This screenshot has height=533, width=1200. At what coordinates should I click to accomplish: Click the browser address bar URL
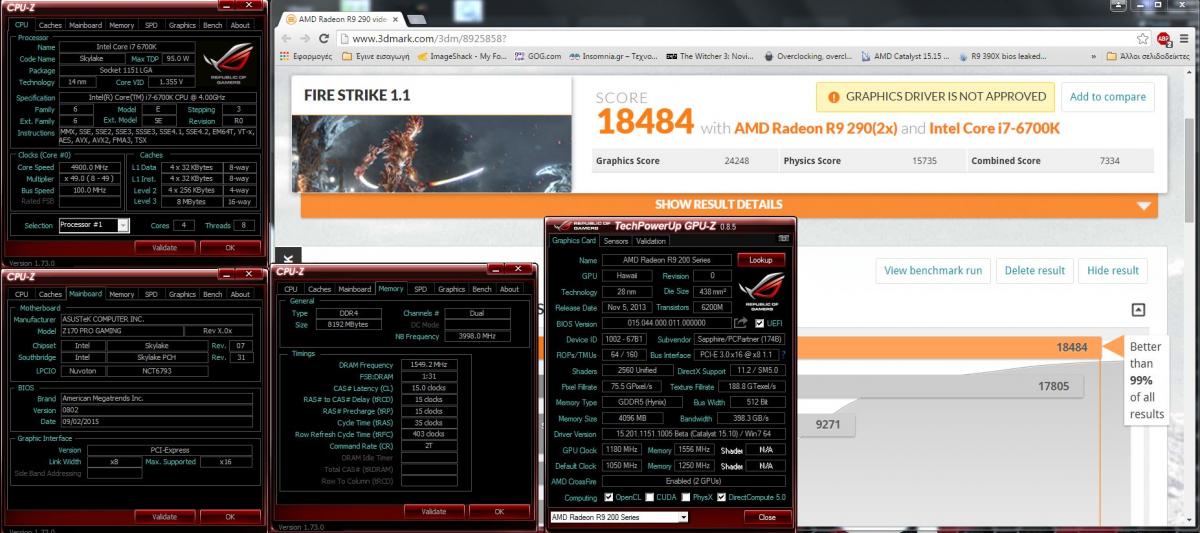(429, 38)
